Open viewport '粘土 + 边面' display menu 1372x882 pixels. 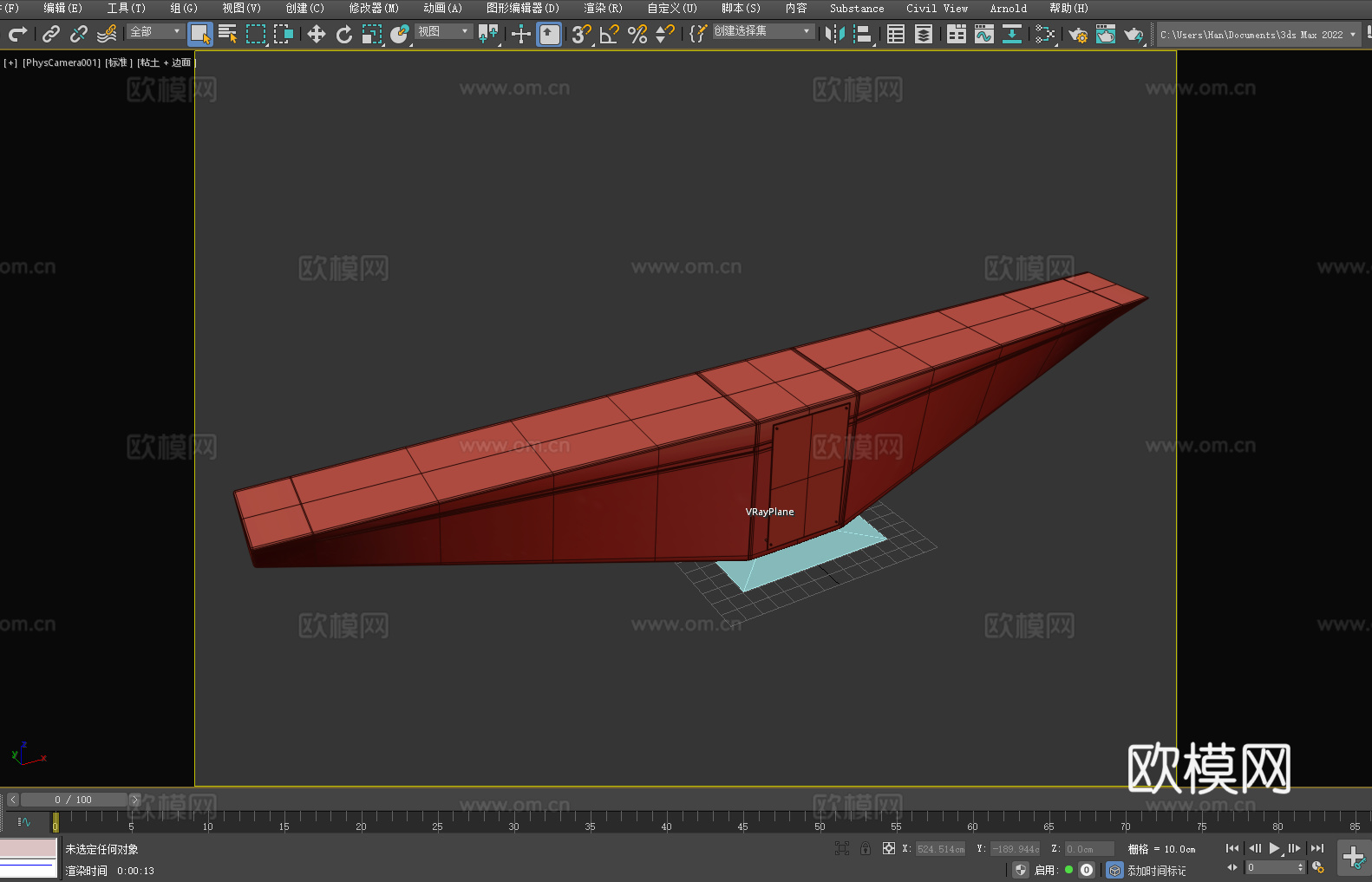[167, 62]
